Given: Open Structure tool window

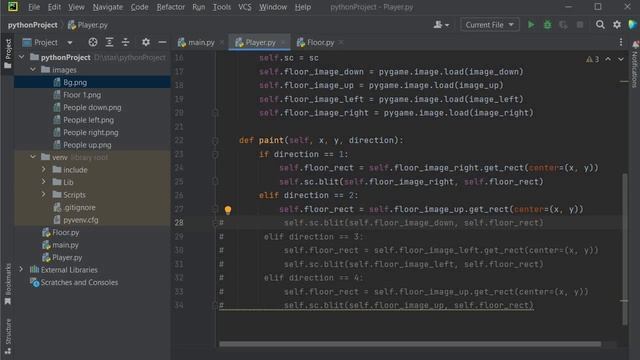Looking at the screenshot, I should pyautogui.click(x=8, y=337).
